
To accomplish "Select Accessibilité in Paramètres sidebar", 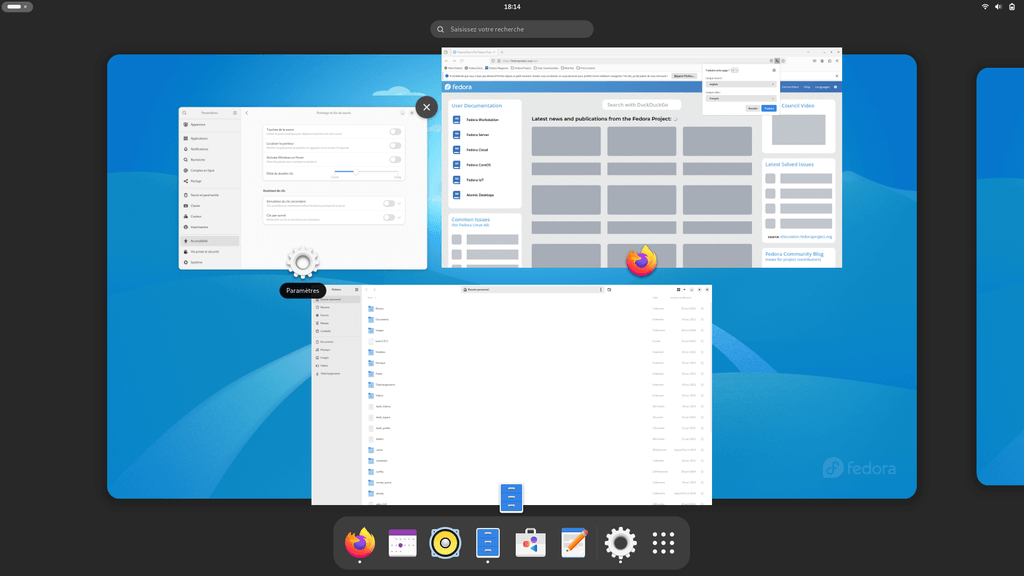I will [x=210, y=241].
